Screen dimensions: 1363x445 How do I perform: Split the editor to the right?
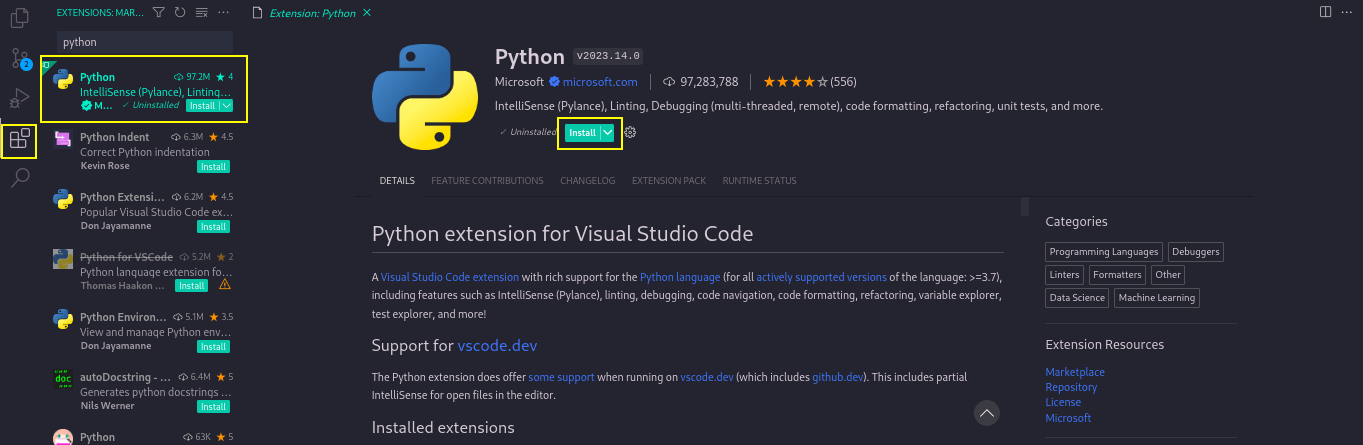pos(1325,12)
